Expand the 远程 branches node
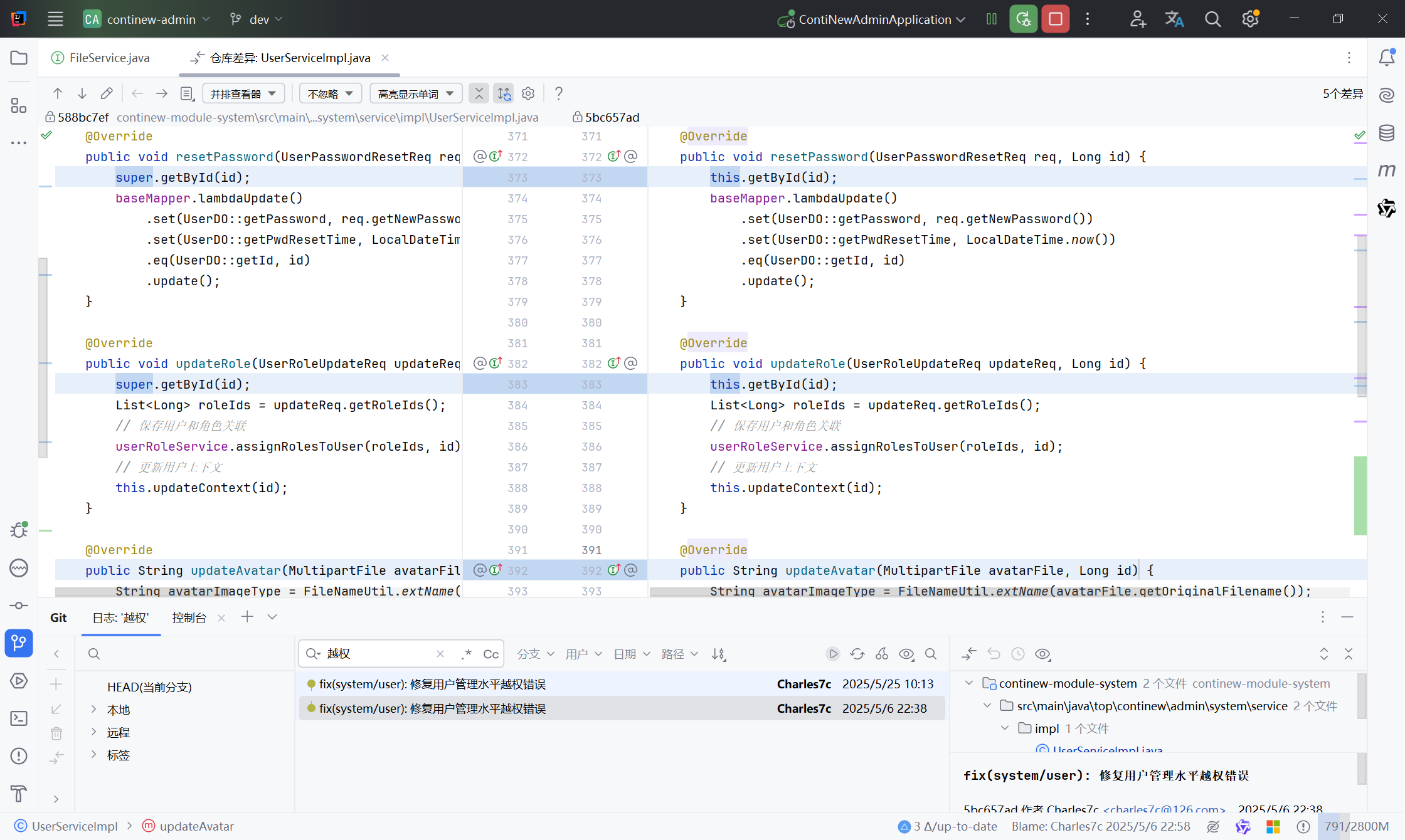The image size is (1405, 840). [x=93, y=732]
